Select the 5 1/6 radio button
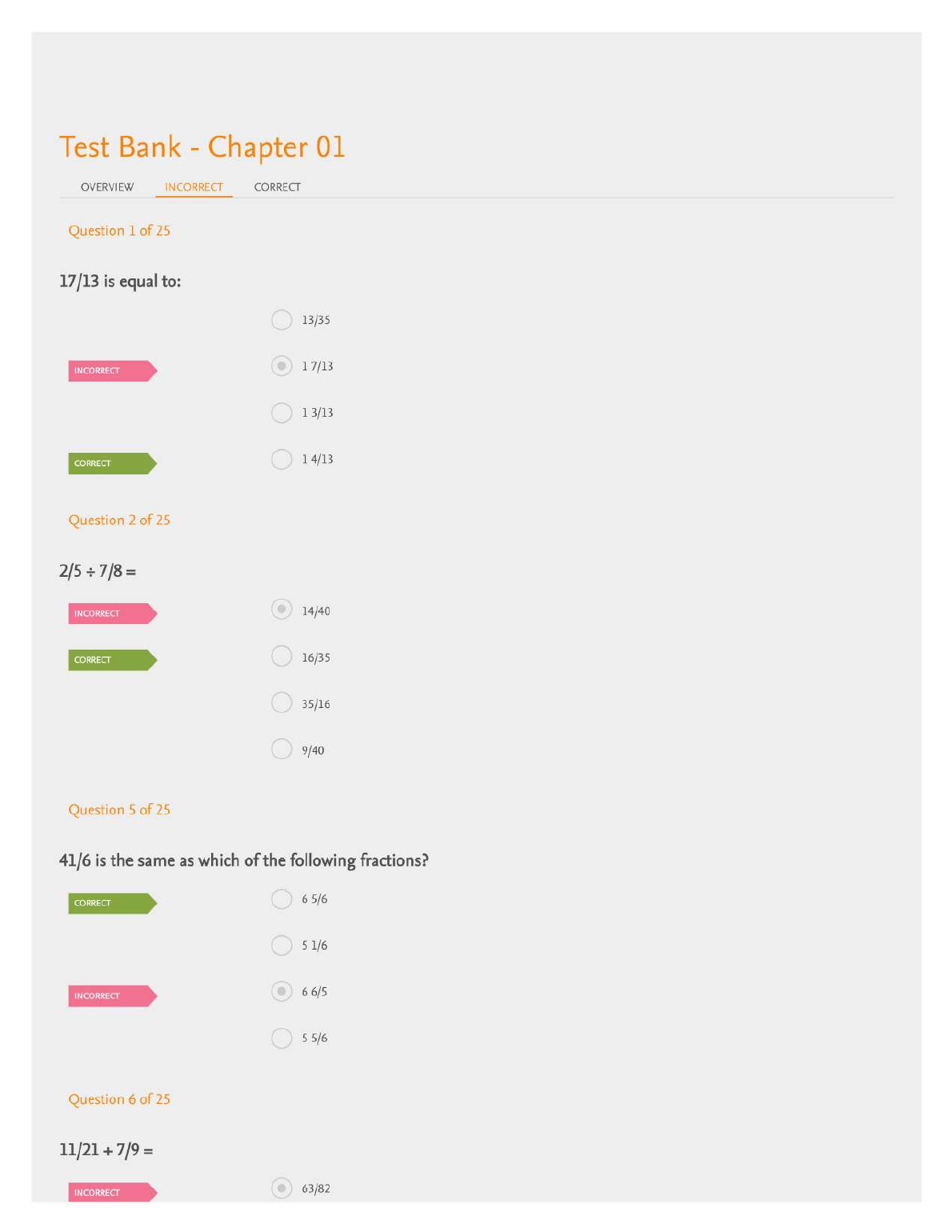 [x=282, y=946]
